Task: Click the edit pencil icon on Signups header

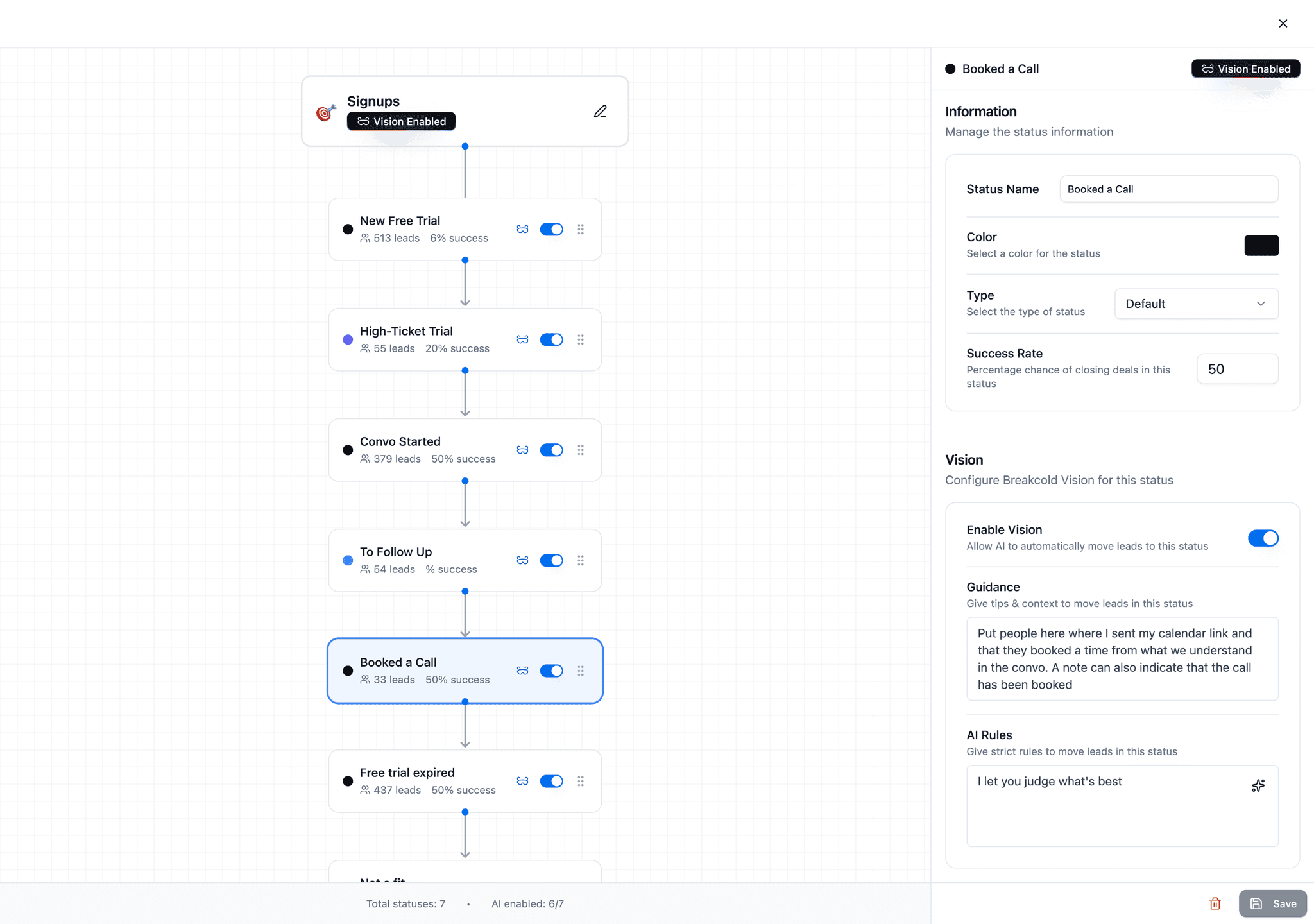Action: coord(600,110)
